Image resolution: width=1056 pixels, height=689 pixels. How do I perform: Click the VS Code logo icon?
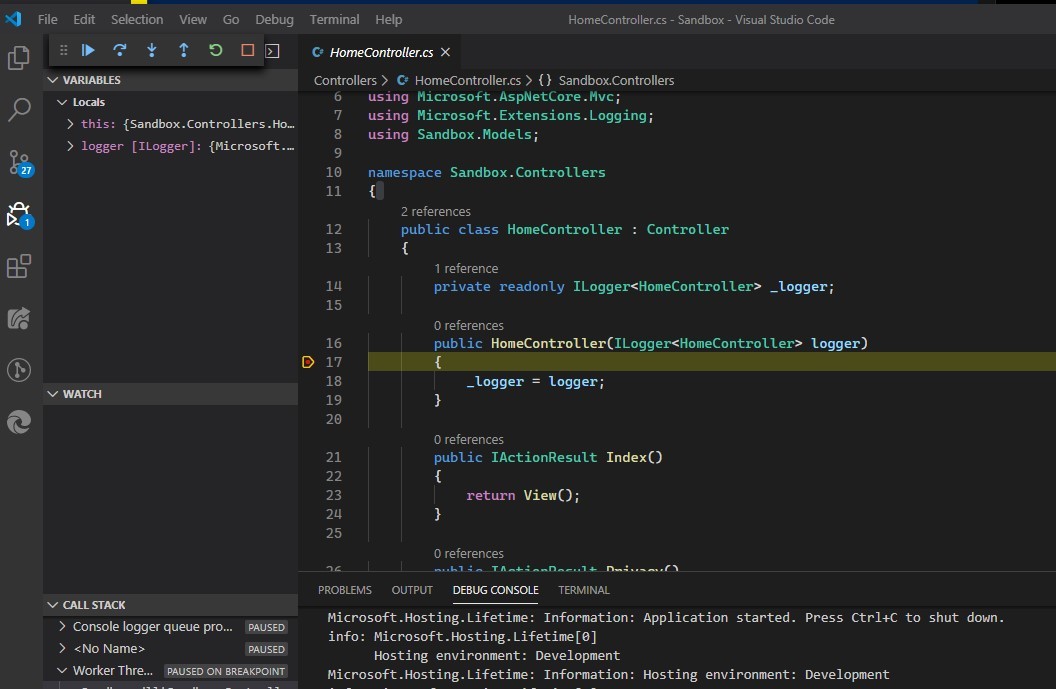pyautogui.click(x=13, y=19)
